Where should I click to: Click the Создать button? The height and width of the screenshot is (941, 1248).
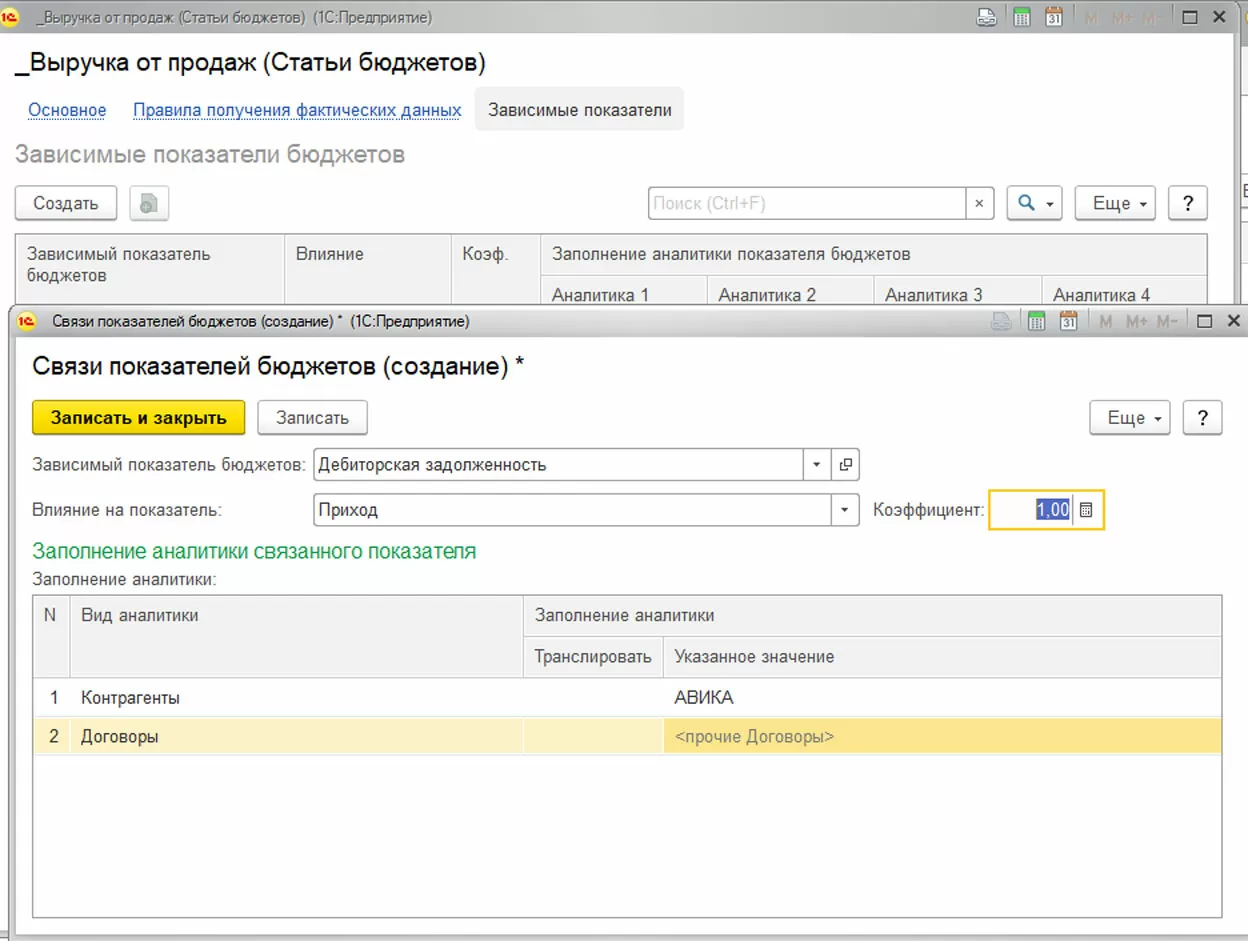point(66,203)
